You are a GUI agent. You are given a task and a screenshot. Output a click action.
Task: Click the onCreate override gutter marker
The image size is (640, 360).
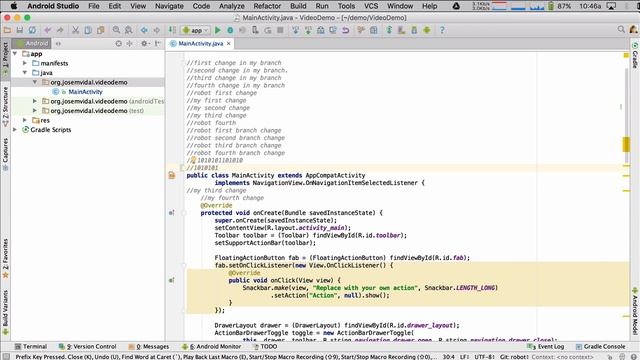point(171,213)
